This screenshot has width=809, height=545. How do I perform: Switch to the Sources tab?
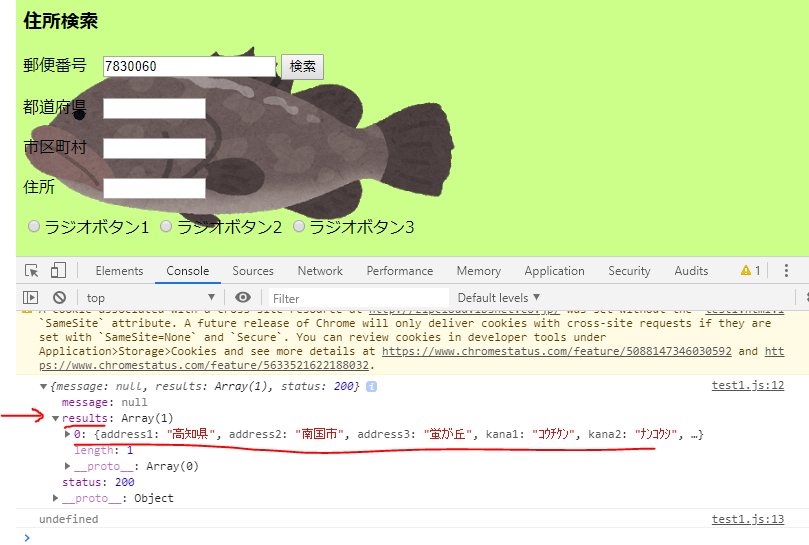(x=253, y=271)
